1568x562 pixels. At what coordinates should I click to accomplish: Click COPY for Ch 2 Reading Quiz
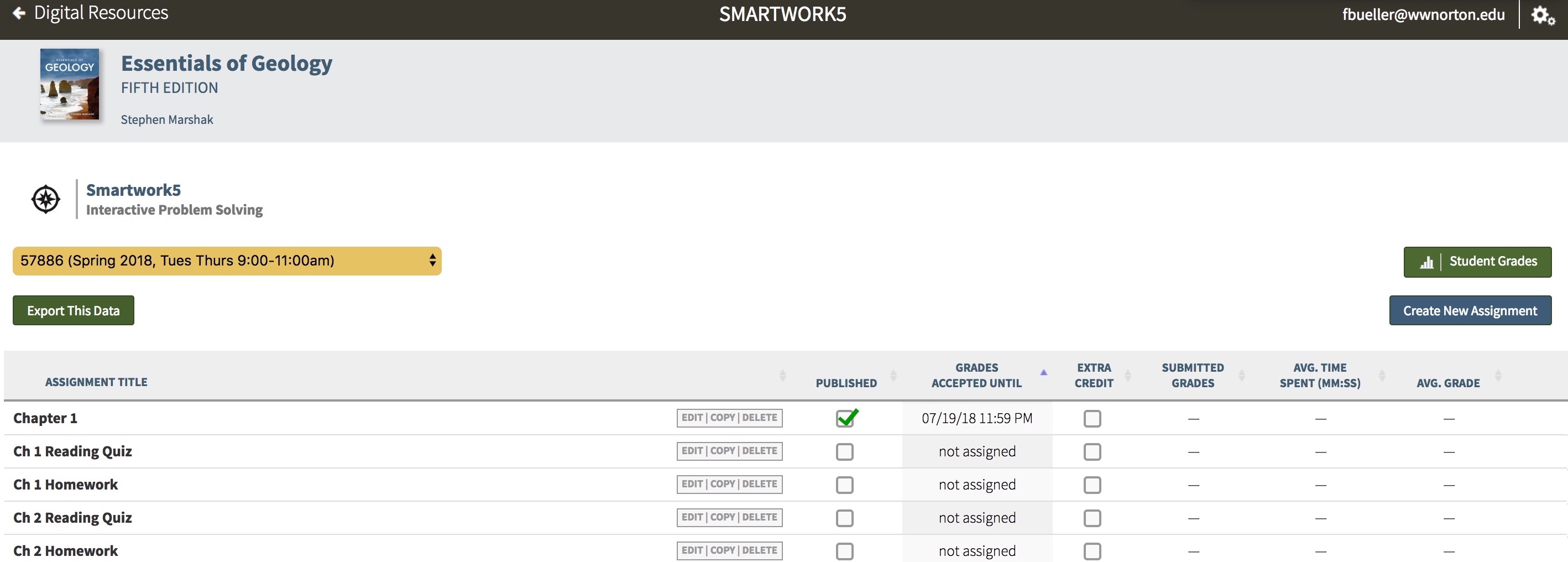[723, 518]
